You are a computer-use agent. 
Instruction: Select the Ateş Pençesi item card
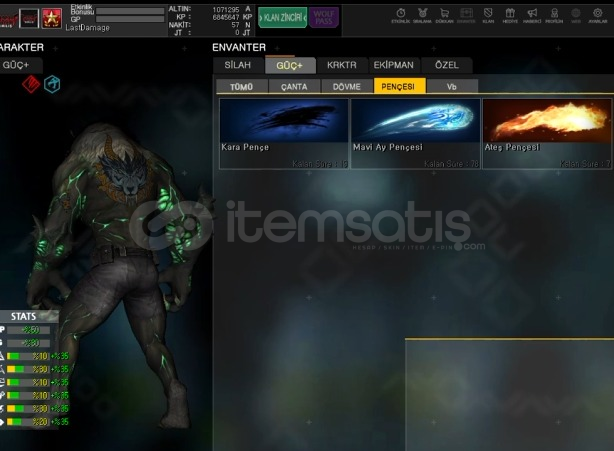click(547, 133)
